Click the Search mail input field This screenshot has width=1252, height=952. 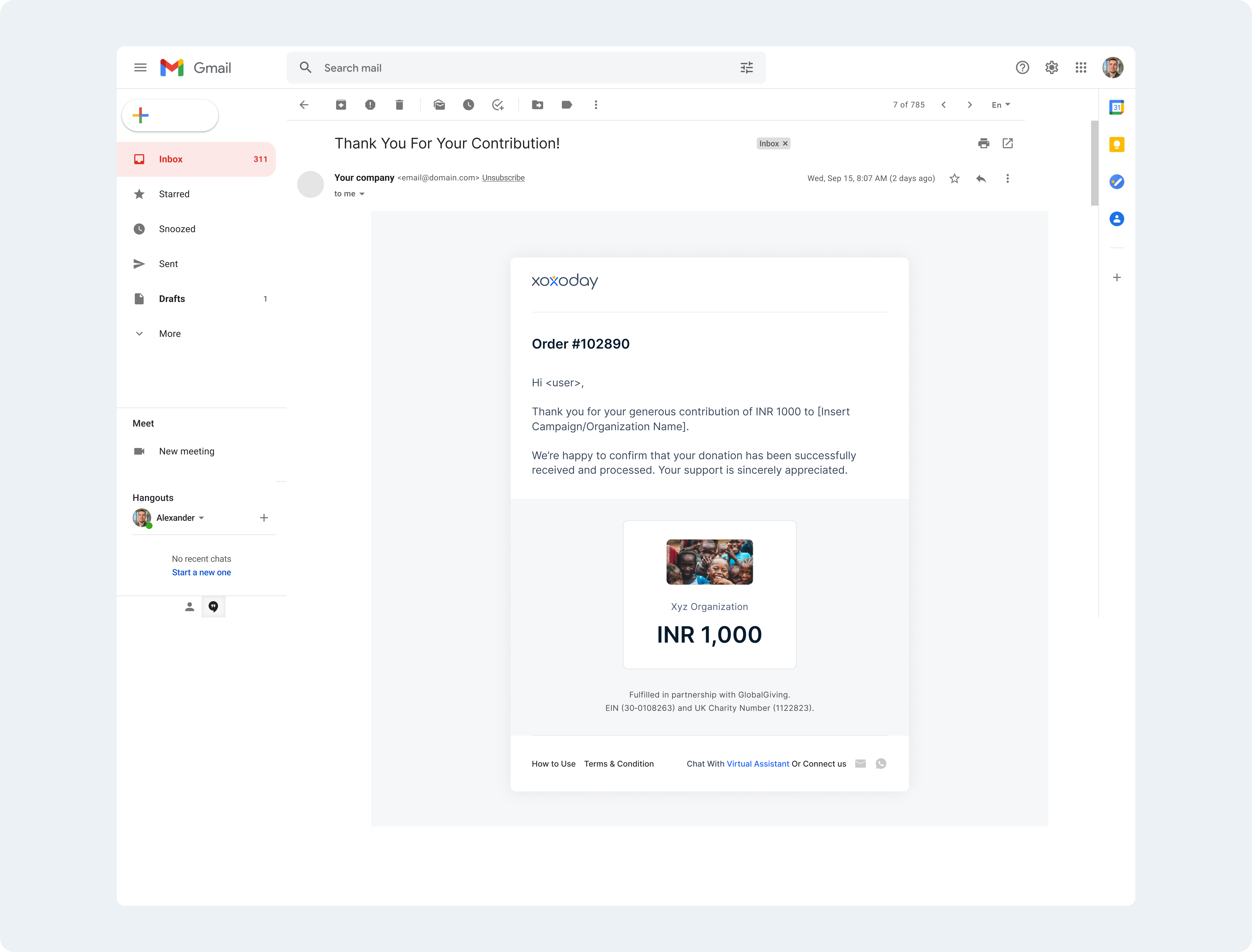[526, 67]
